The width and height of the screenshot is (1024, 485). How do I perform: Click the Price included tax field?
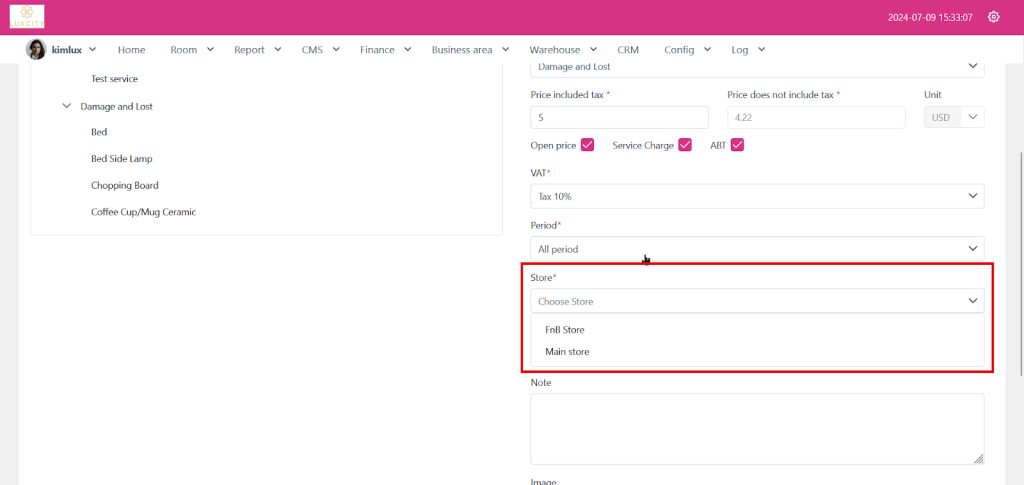pos(619,118)
